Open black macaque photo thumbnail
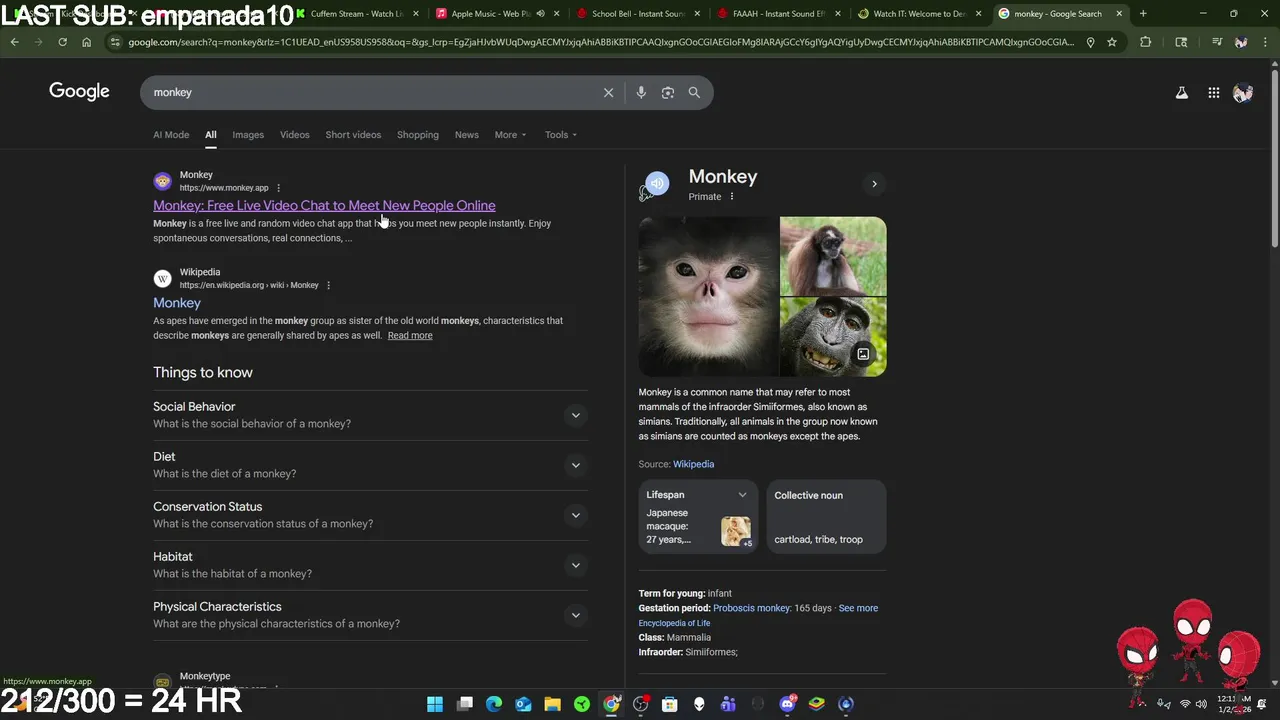Screen dimensions: 1280x720 pyautogui.click(x=833, y=337)
